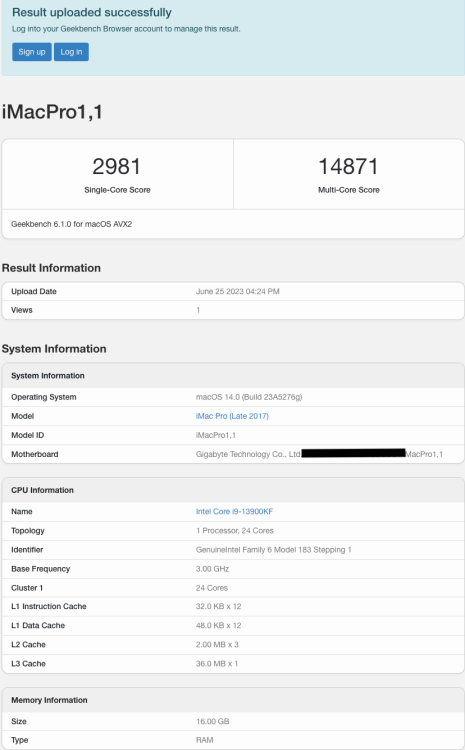Viewport: 465px width, 750px height.
Task: Click the Sign up button
Action: tap(32, 52)
